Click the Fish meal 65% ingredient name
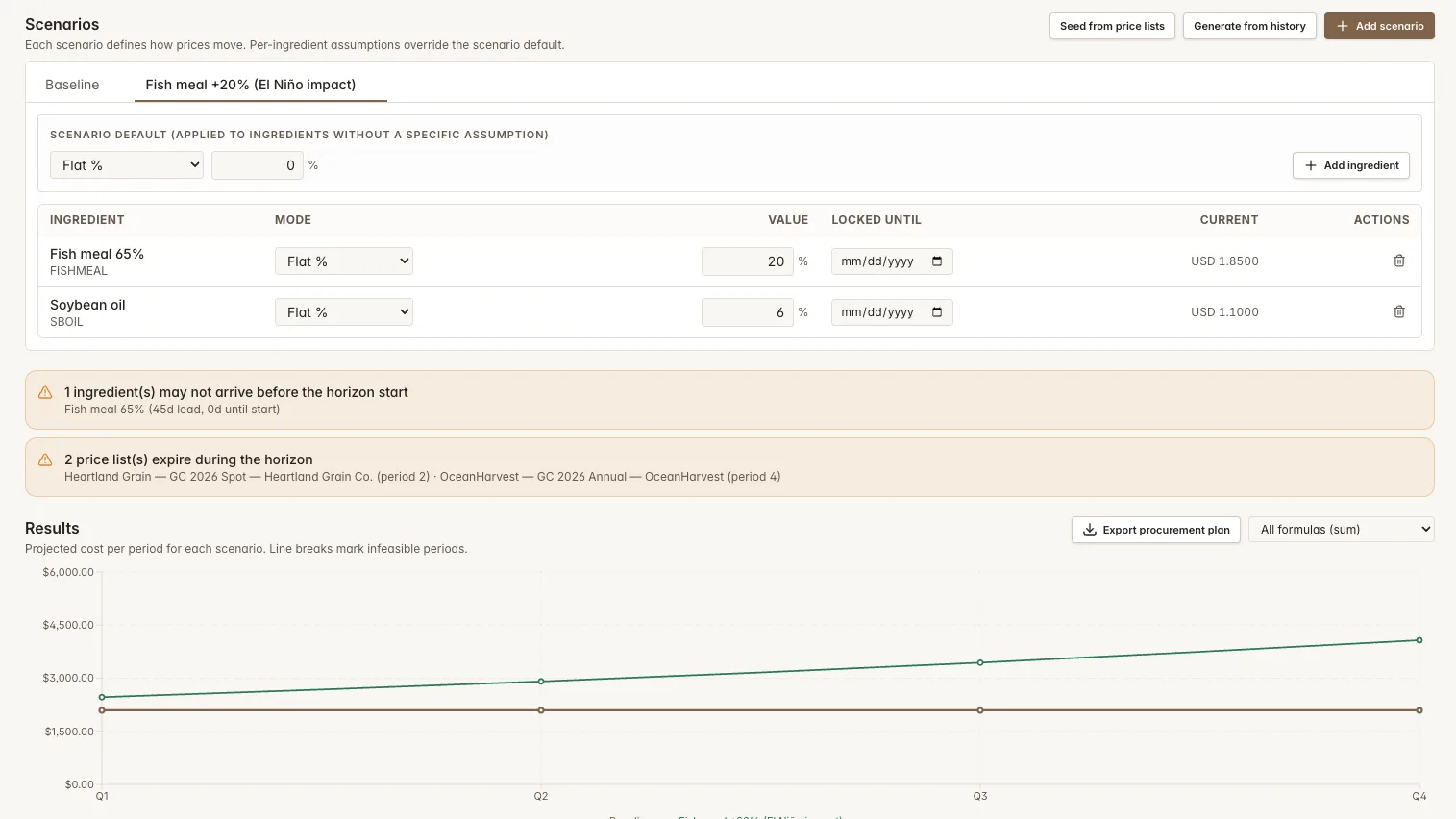The height and width of the screenshot is (819, 1456). pos(97,254)
